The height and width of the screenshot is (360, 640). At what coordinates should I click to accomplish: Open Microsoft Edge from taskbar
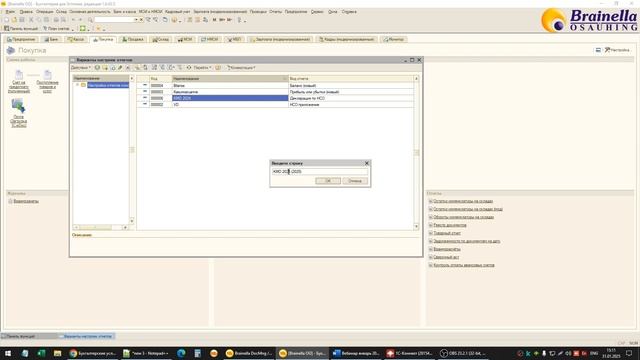click(181, 353)
